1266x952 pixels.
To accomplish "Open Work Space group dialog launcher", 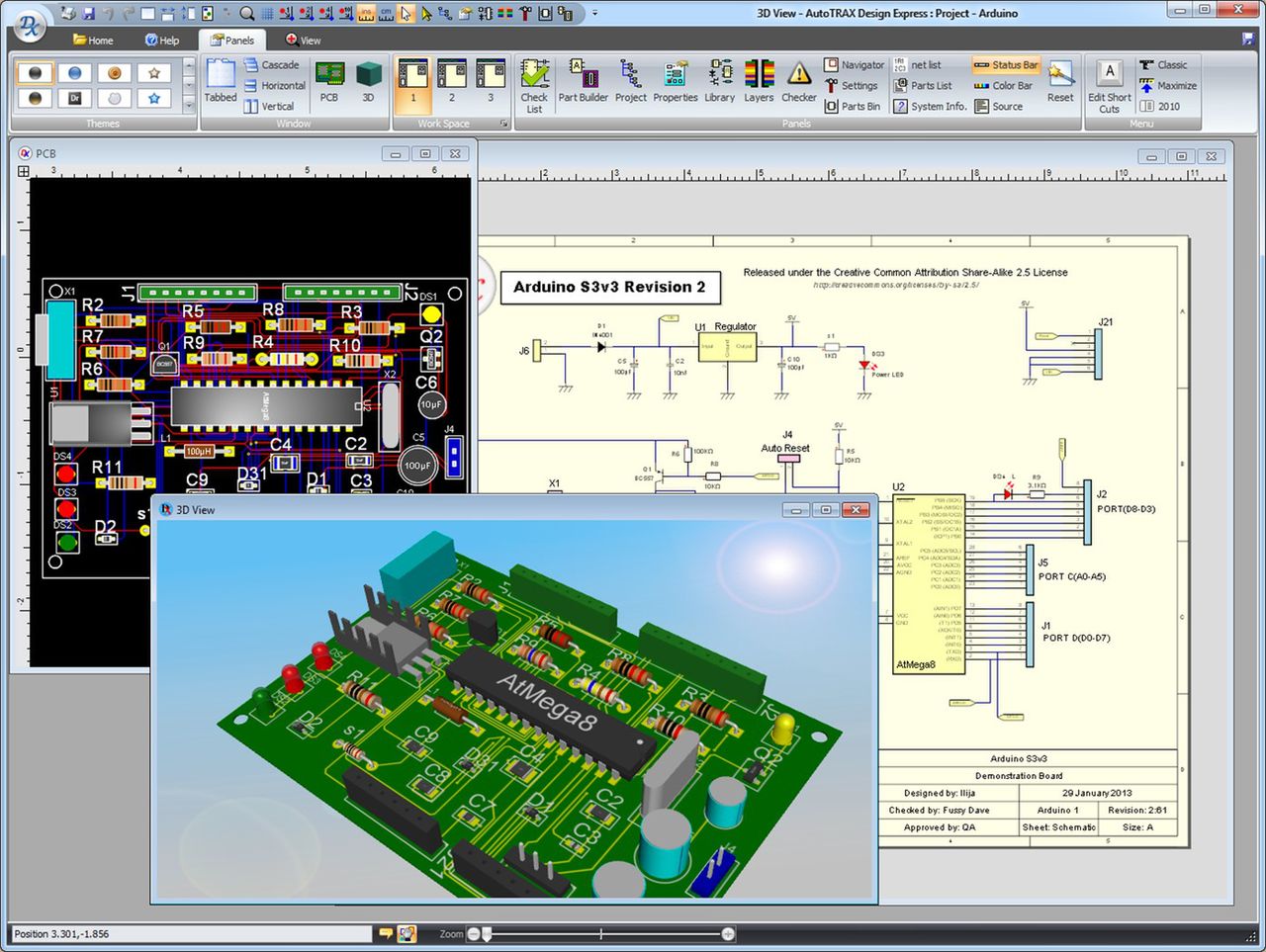I will point(503,124).
